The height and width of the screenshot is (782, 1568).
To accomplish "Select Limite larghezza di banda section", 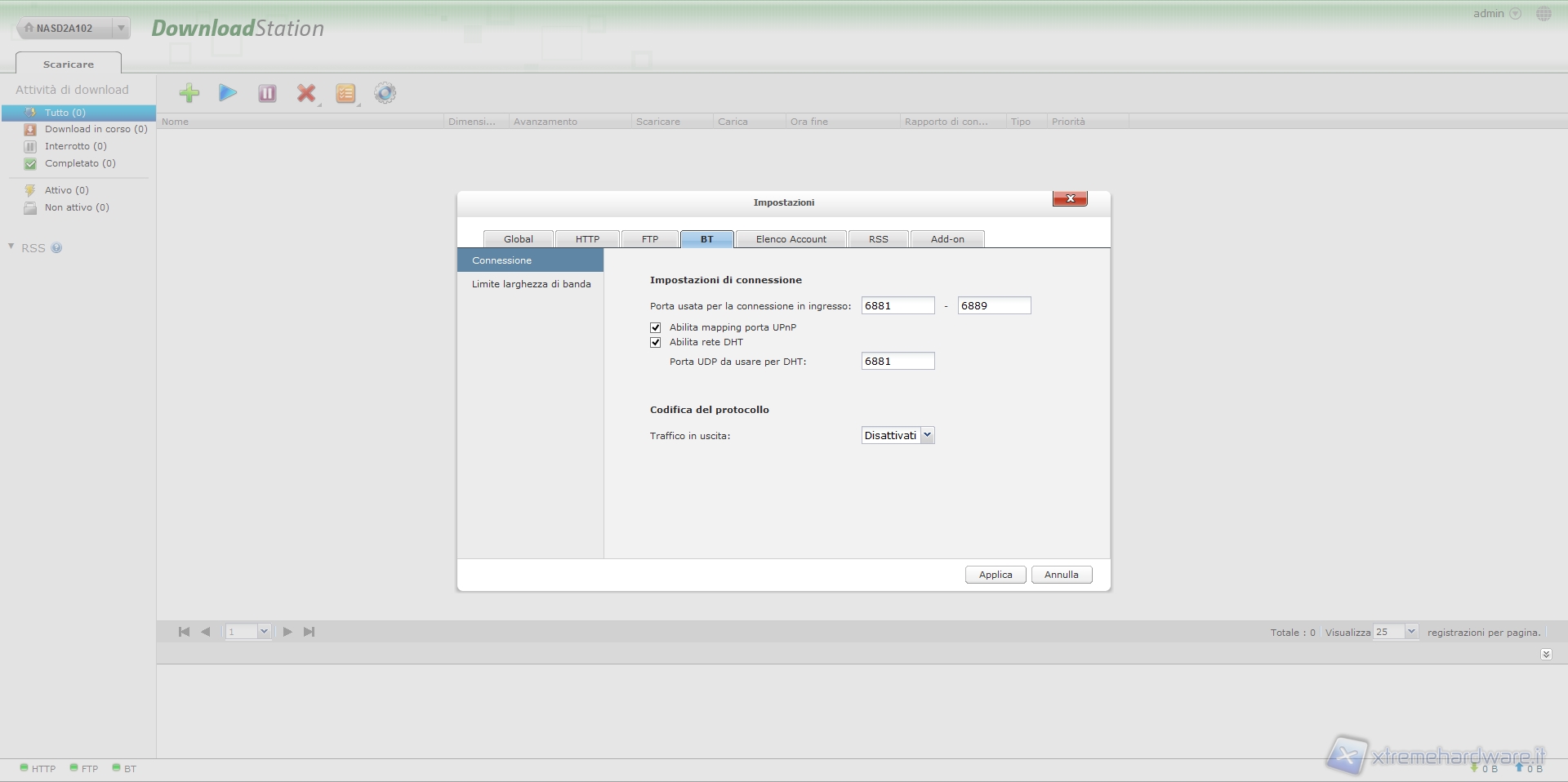I will click(531, 284).
